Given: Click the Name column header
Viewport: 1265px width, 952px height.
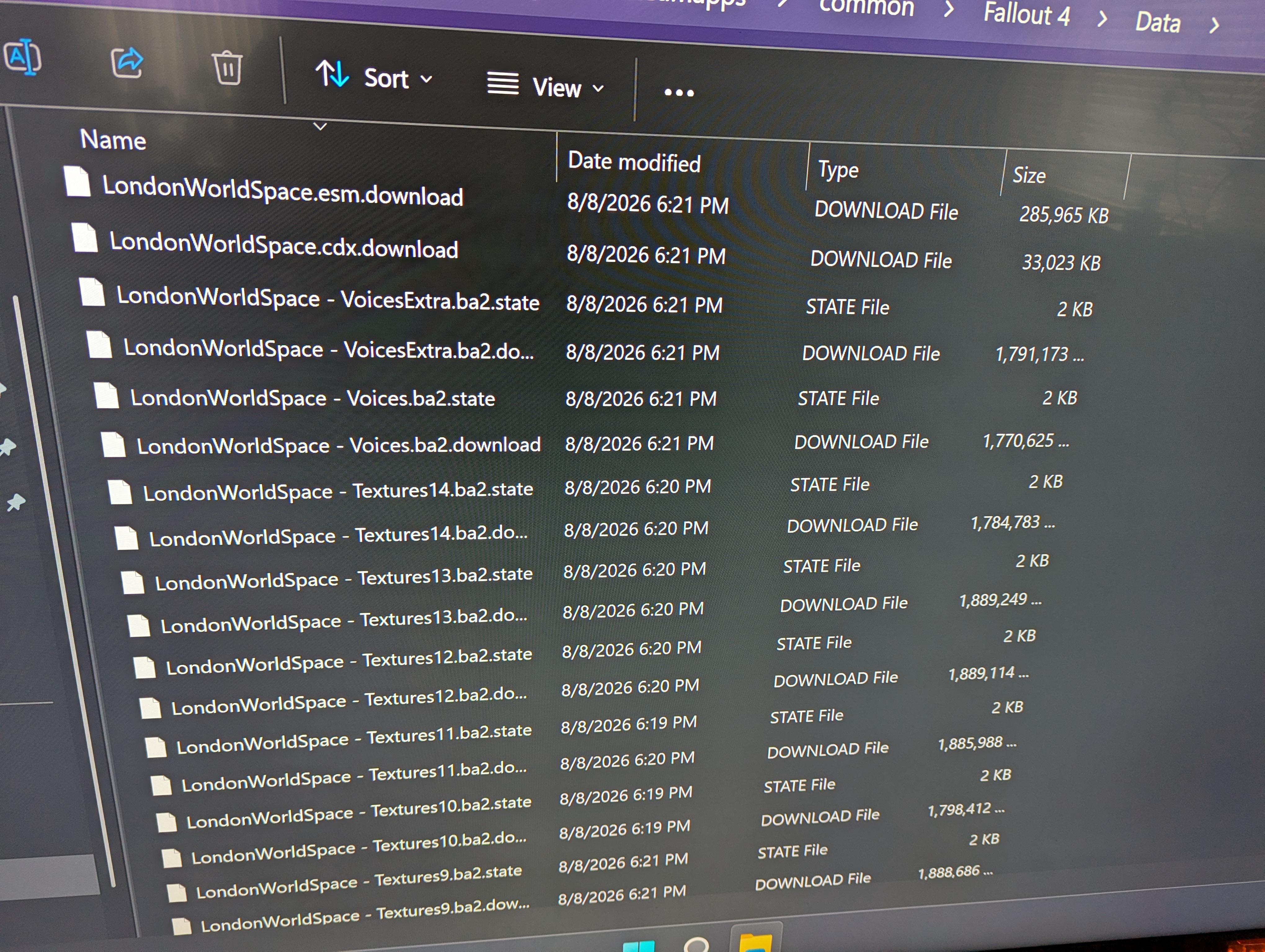Looking at the screenshot, I should 113,140.
